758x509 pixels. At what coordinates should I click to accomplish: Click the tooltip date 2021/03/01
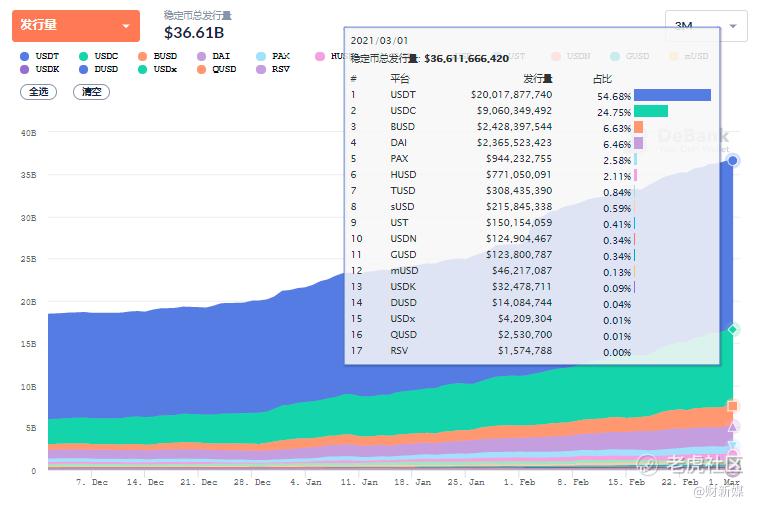tap(379, 41)
